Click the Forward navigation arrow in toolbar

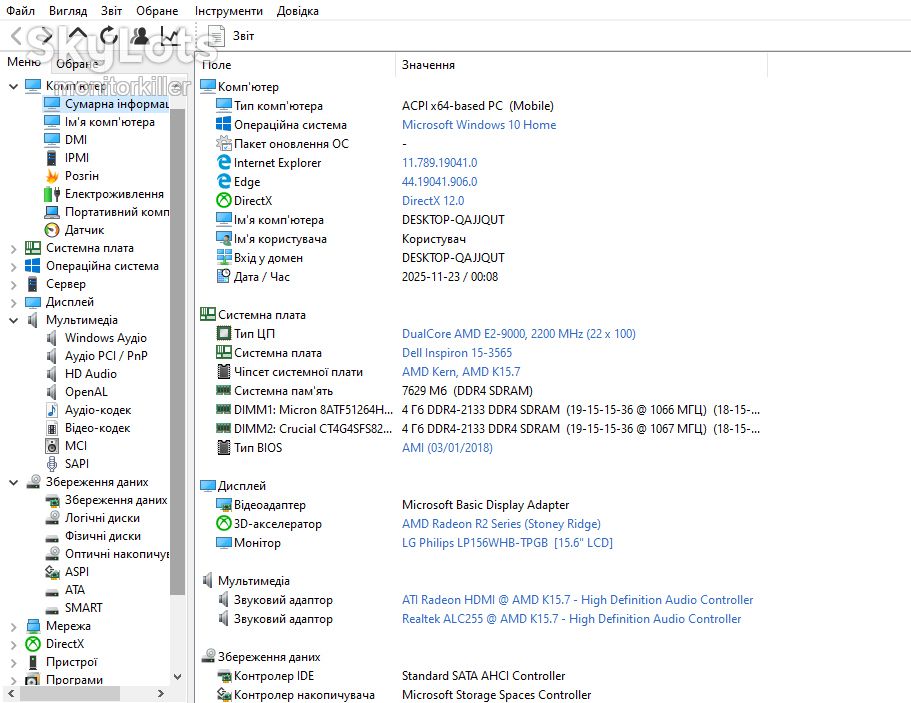click(x=46, y=36)
